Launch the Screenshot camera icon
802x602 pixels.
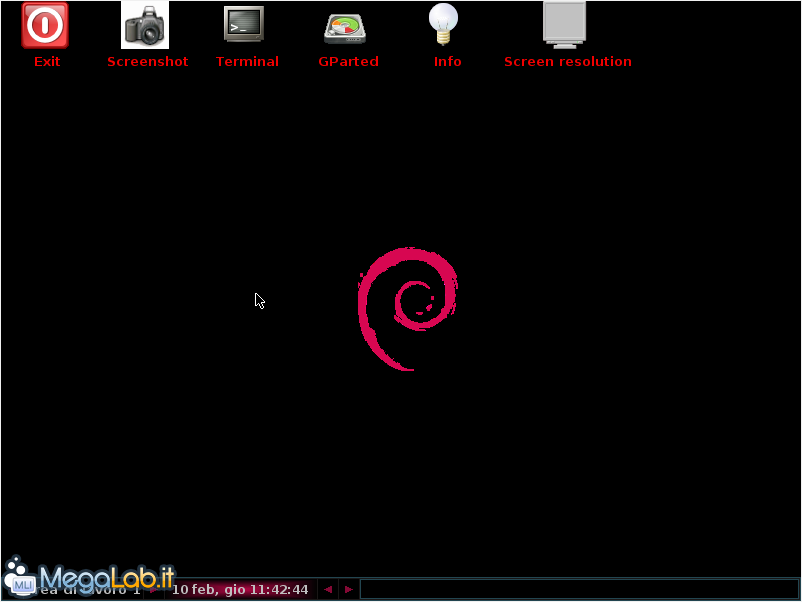click(145, 25)
